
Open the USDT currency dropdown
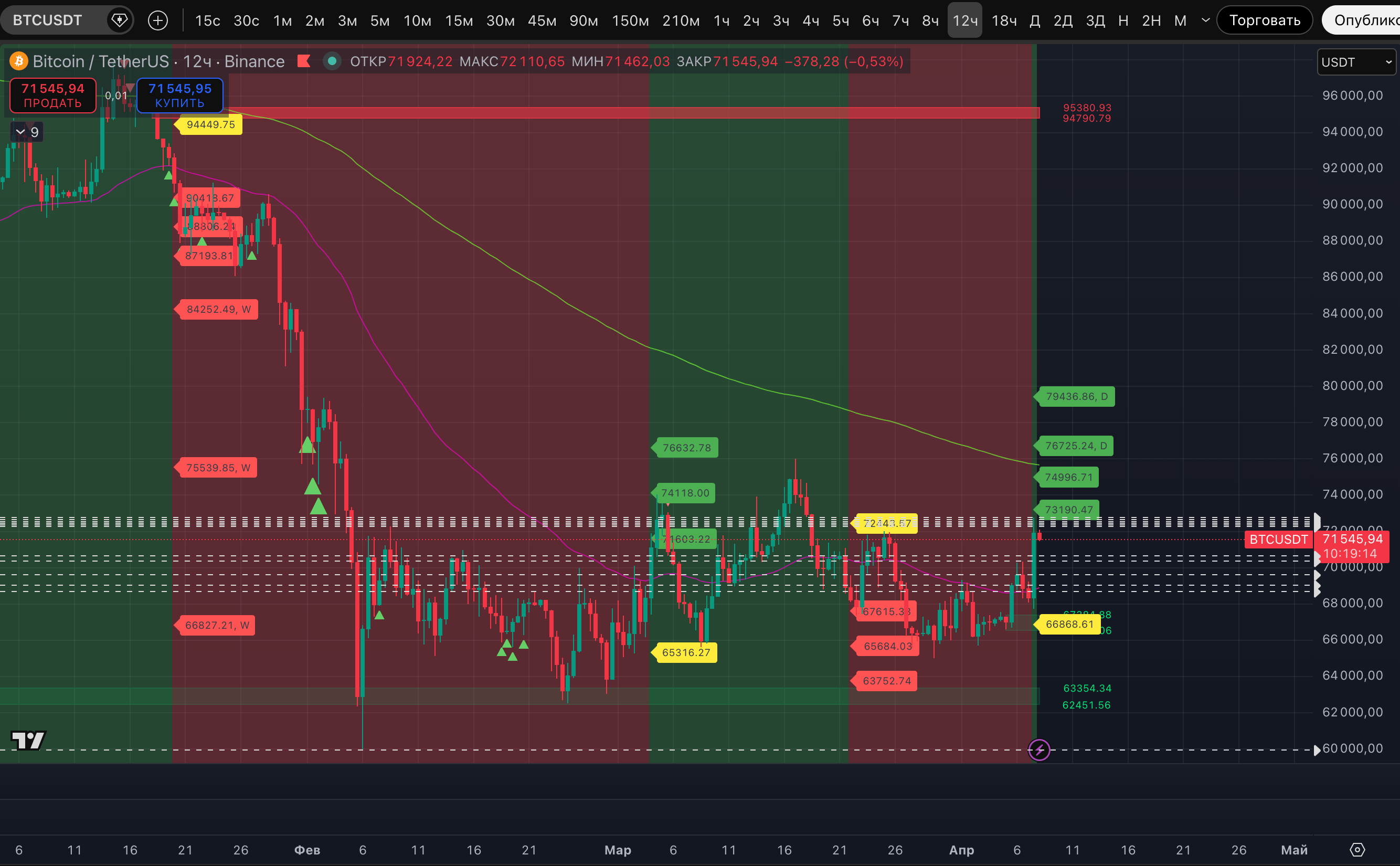pyautogui.click(x=1355, y=62)
